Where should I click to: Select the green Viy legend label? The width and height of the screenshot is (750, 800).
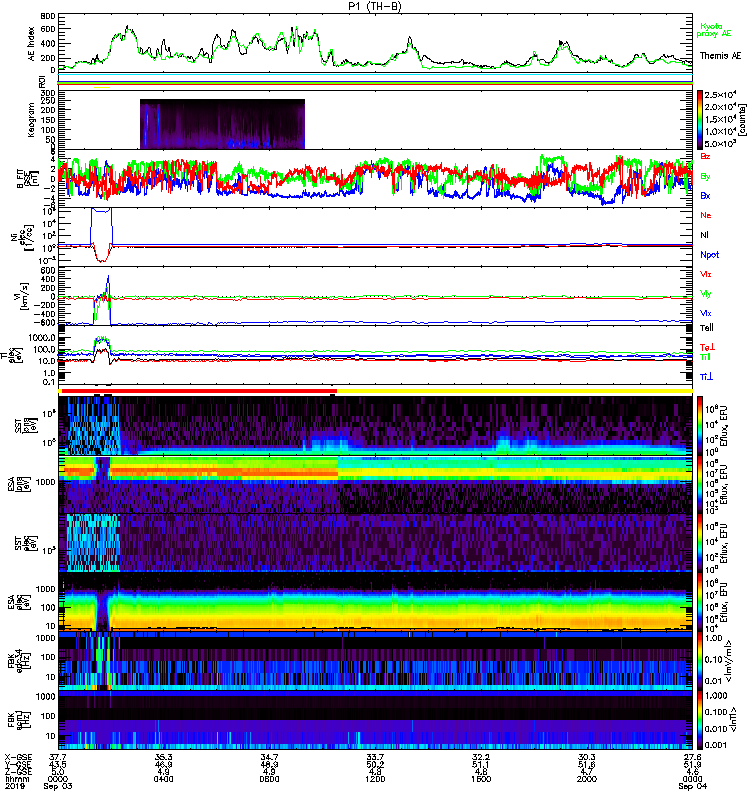pos(706,294)
